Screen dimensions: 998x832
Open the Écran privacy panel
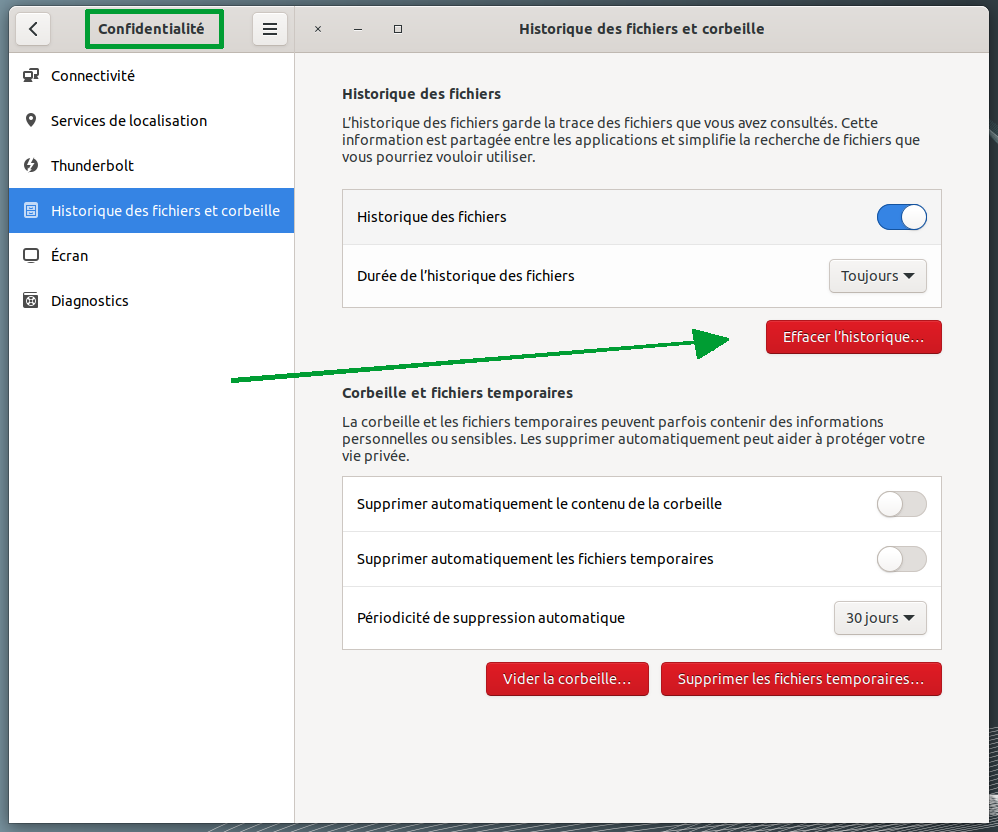(151, 255)
